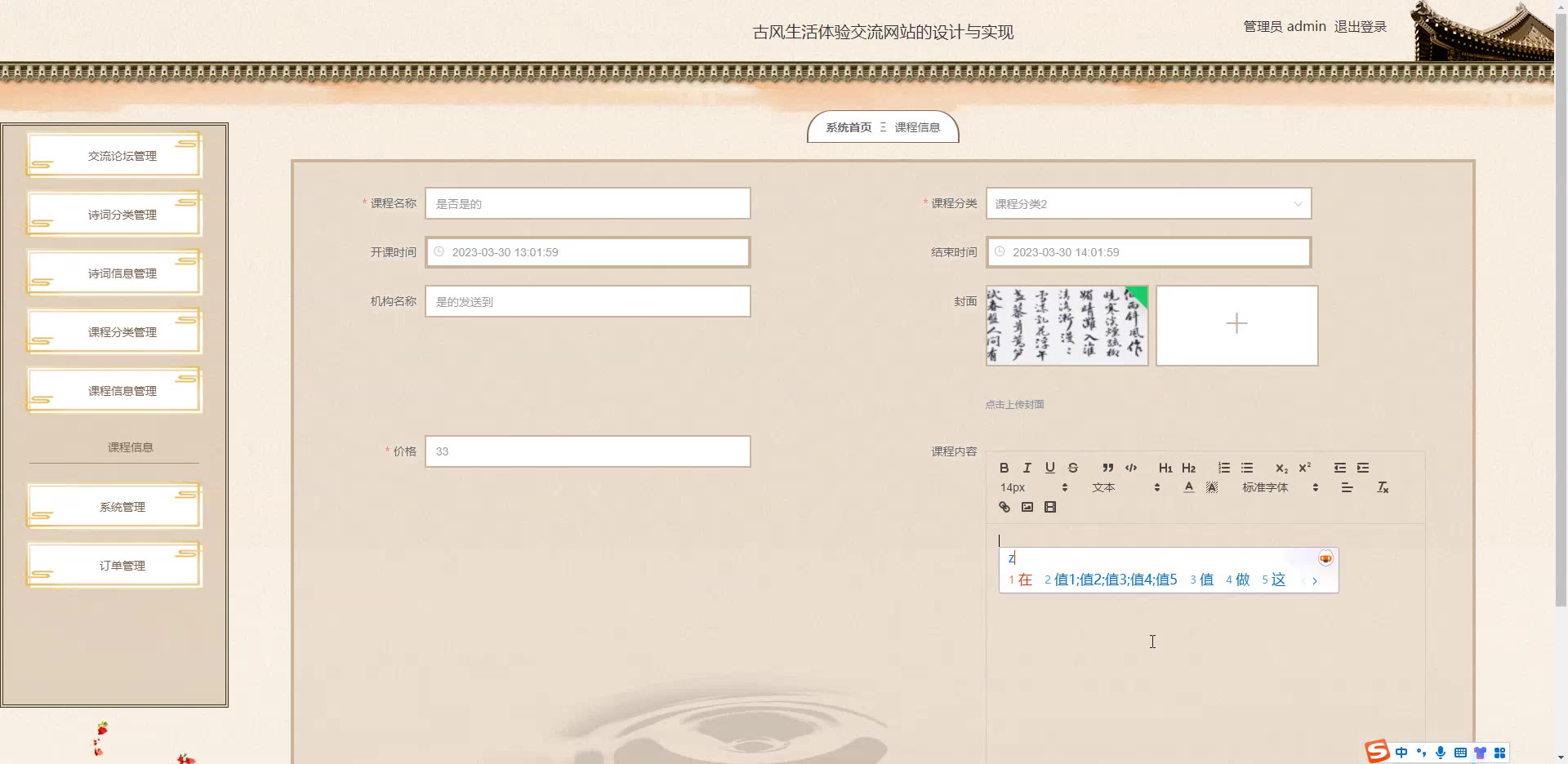1568x764 pixels.
Task: Select IME candidate 1 在
Action: (x=1021, y=580)
